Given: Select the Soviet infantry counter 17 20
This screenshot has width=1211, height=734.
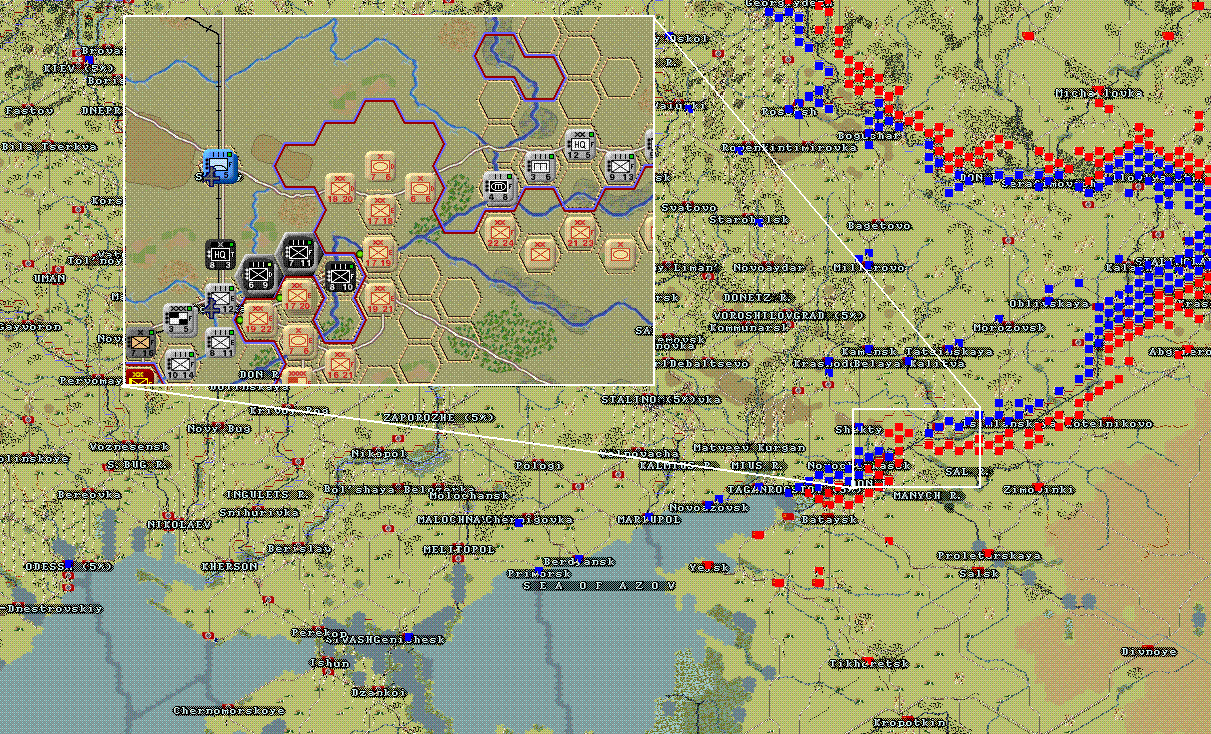Looking at the screenshot, I should pos(297,296).
